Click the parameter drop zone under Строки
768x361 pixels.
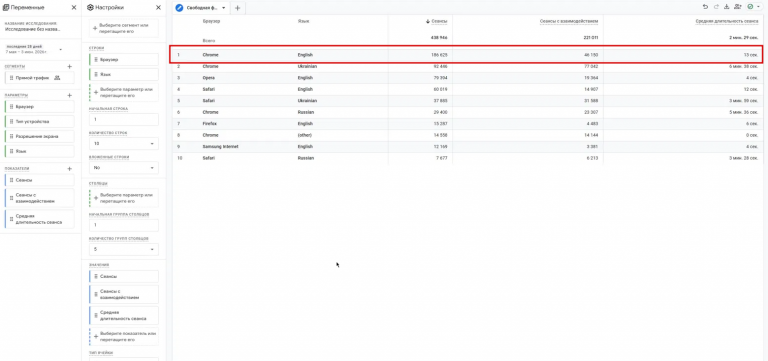point(124,93)
